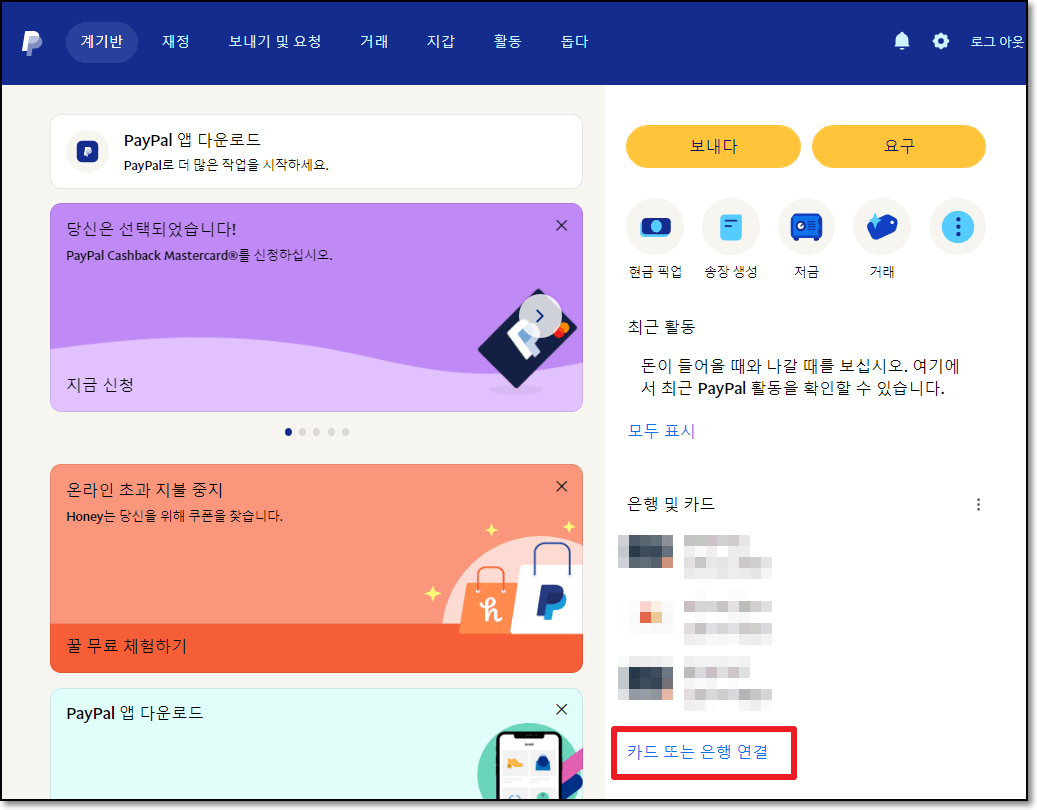
Task: Dismiss the Honey coupon banner with its X
Action: 561,486
